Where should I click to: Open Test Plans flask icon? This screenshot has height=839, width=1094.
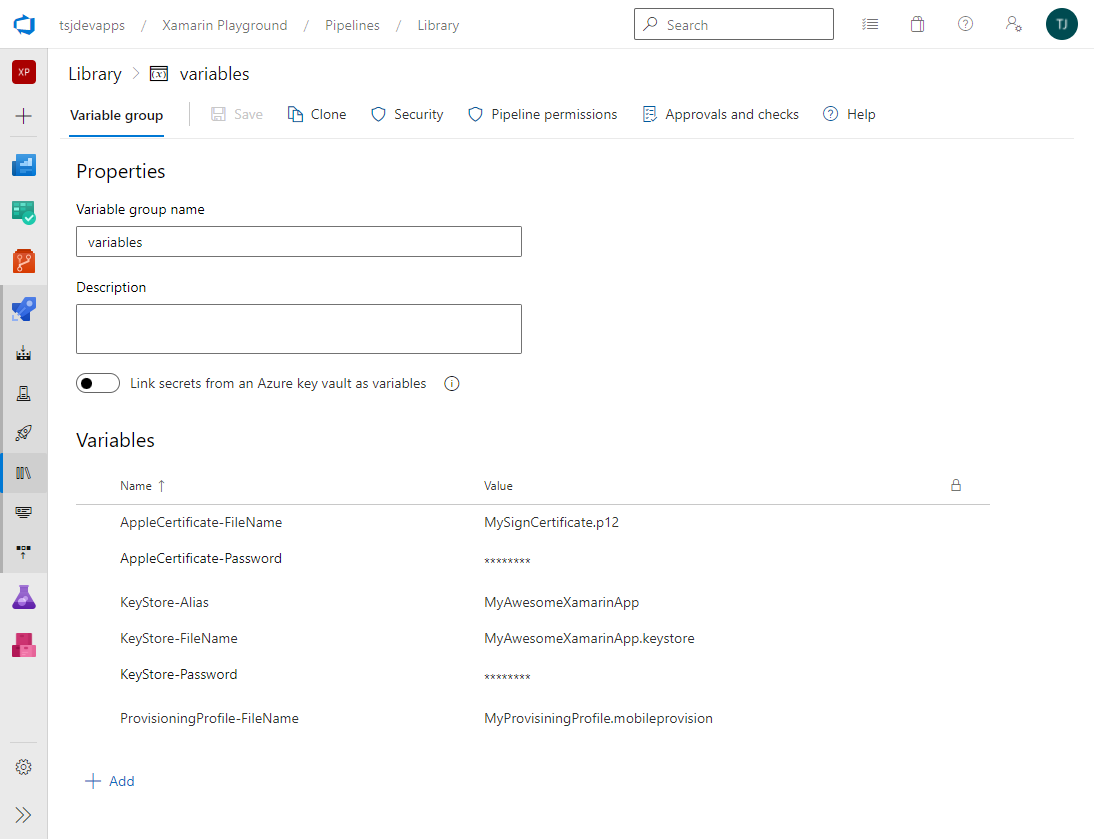[x=23, y=597]
